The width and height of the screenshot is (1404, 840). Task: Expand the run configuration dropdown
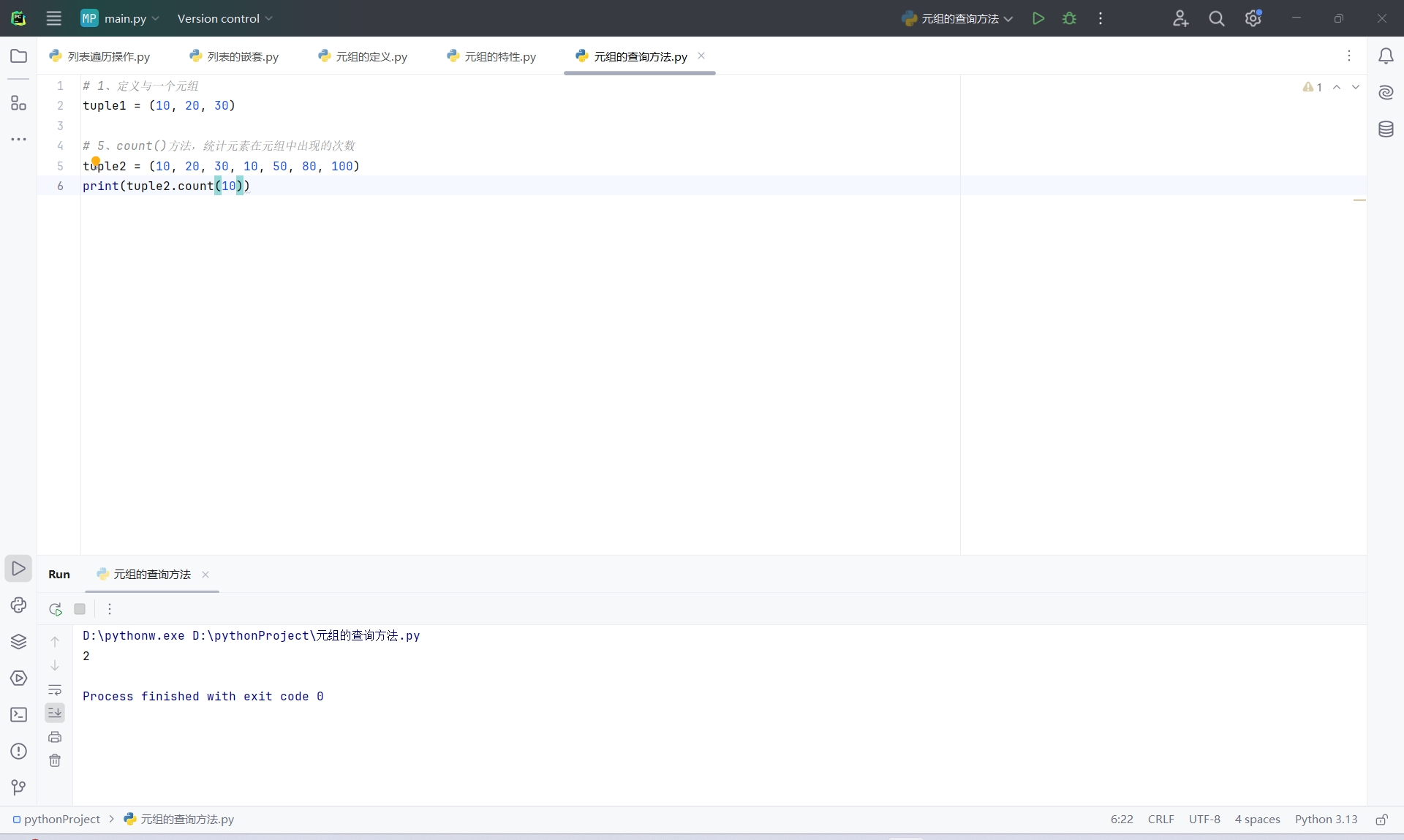958,18
